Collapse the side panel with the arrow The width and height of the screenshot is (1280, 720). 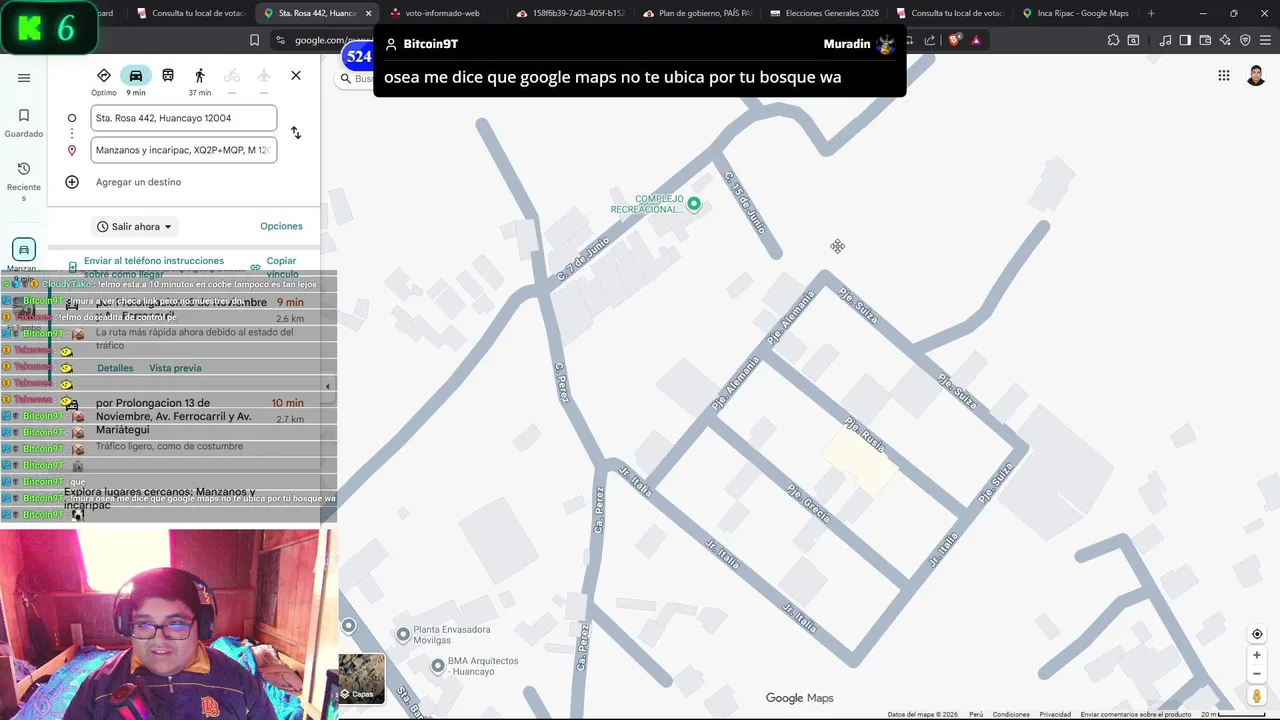pos(327,387)
